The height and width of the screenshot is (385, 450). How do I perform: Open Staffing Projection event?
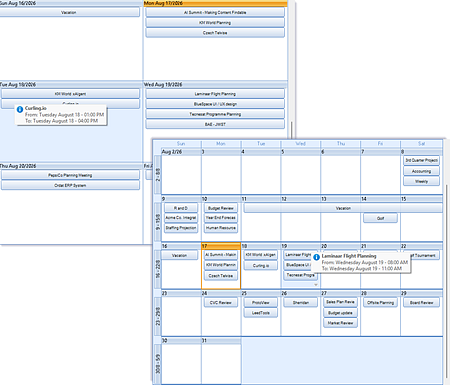pos(181,228)
